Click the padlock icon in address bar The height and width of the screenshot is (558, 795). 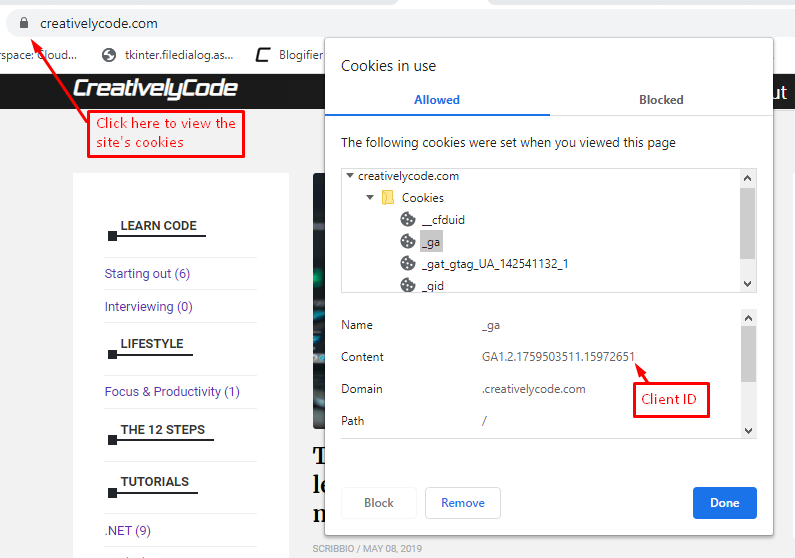24,23
